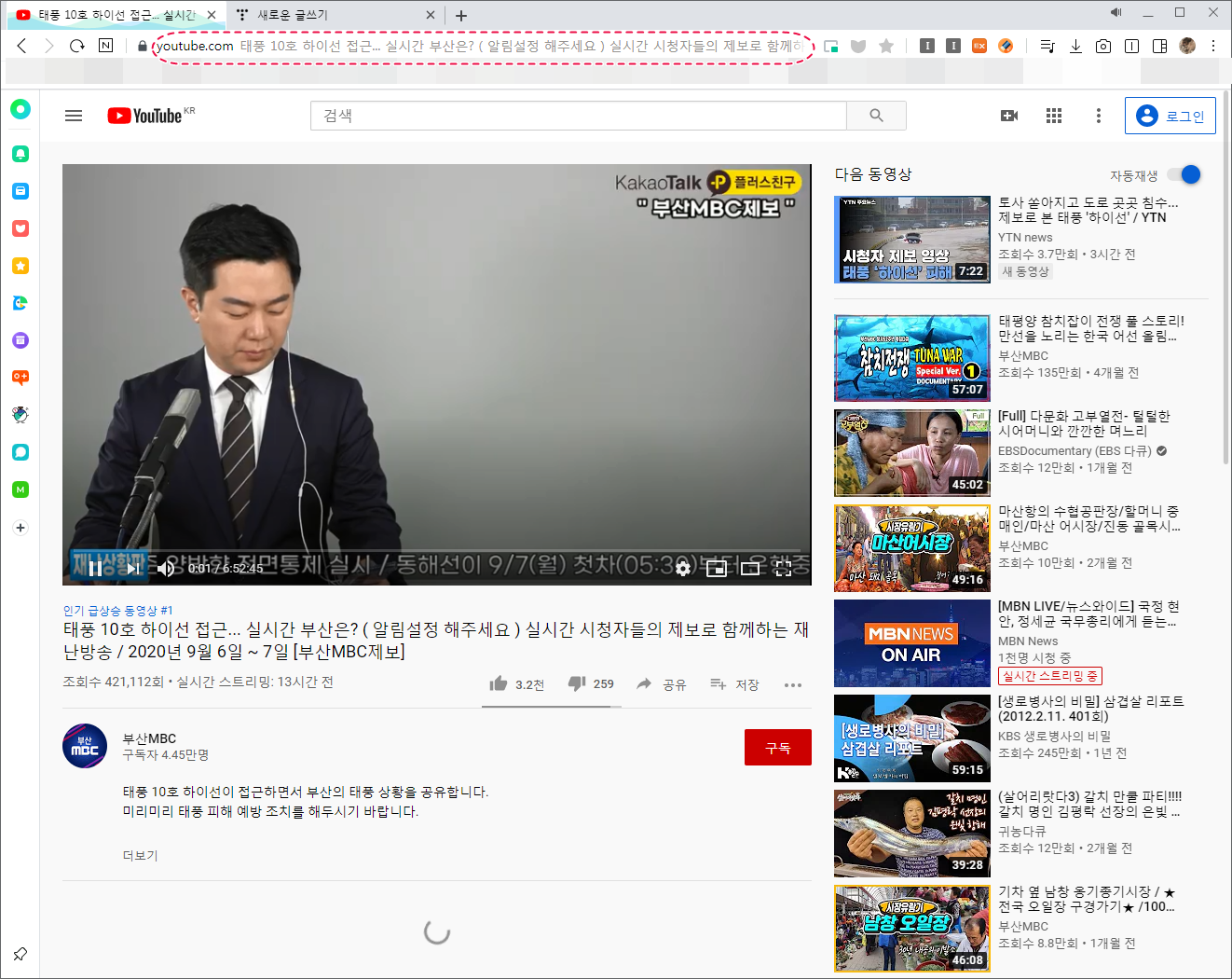1232x979 pixels.
Task: Skip to next video in player
Action: [132, 569]
